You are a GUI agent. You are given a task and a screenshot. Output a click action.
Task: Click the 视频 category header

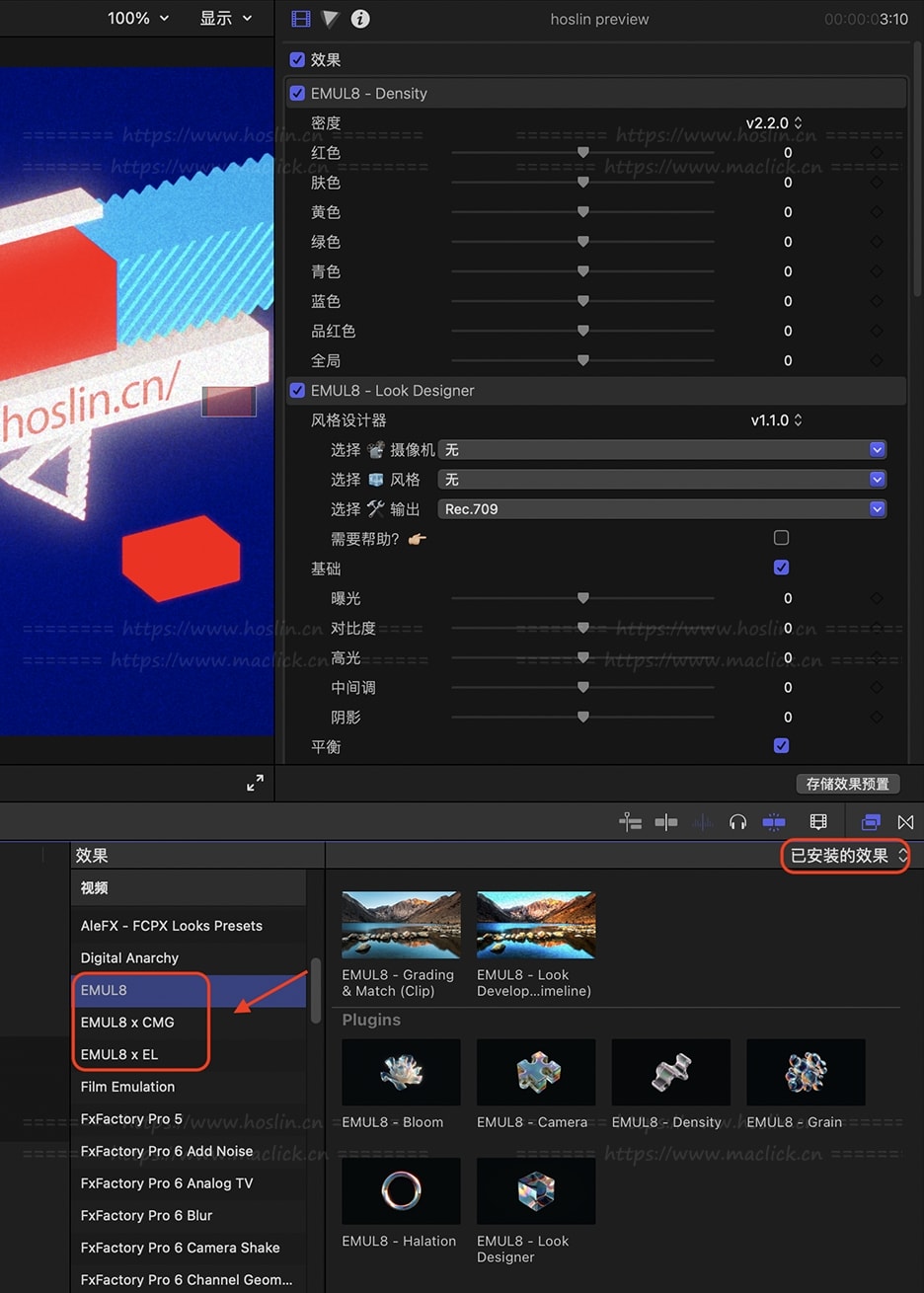click(x=189, y=888)
